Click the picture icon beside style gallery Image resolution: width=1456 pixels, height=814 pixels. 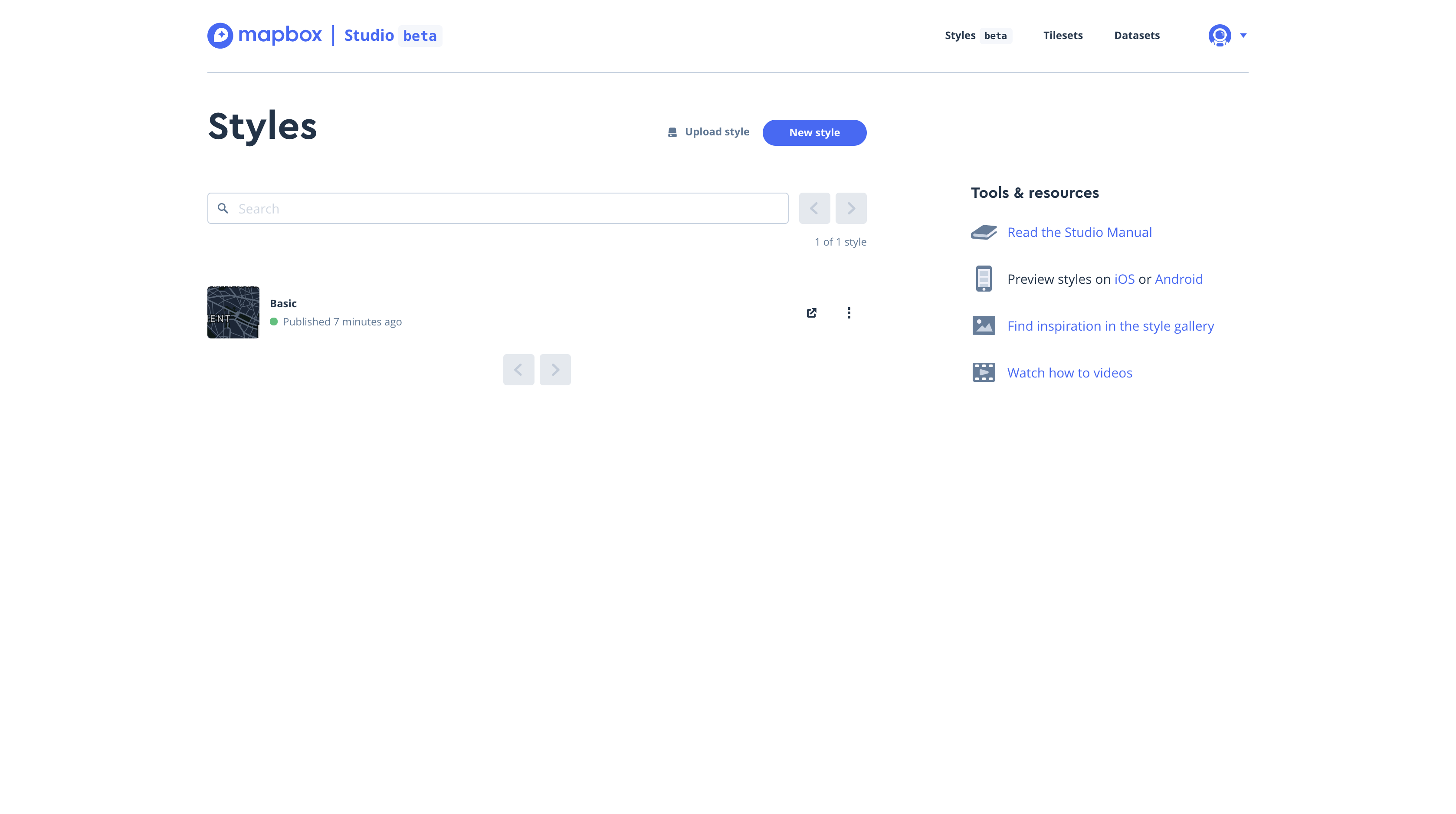tap(984, 325)
